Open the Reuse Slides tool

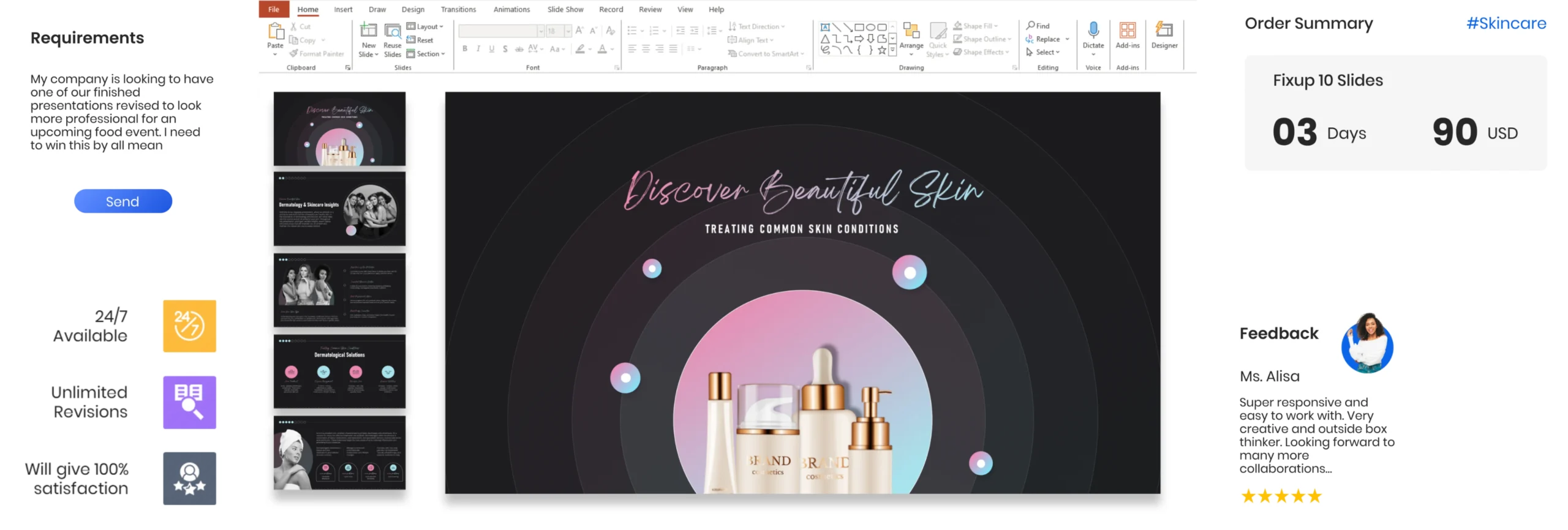392,32
